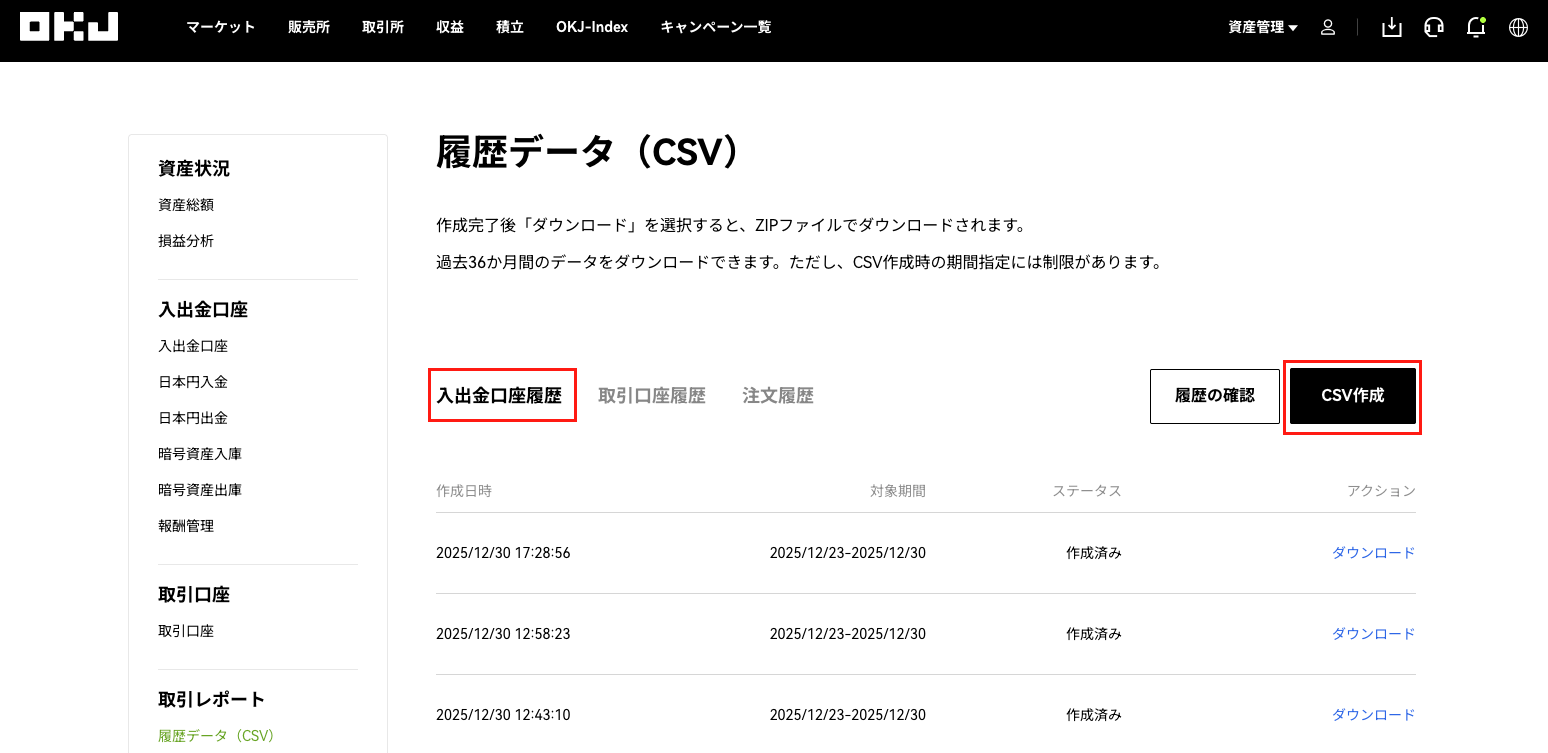1548x753 pixels.
Task: Open the user account profile icon
Action: click(x=1328, y=28)
